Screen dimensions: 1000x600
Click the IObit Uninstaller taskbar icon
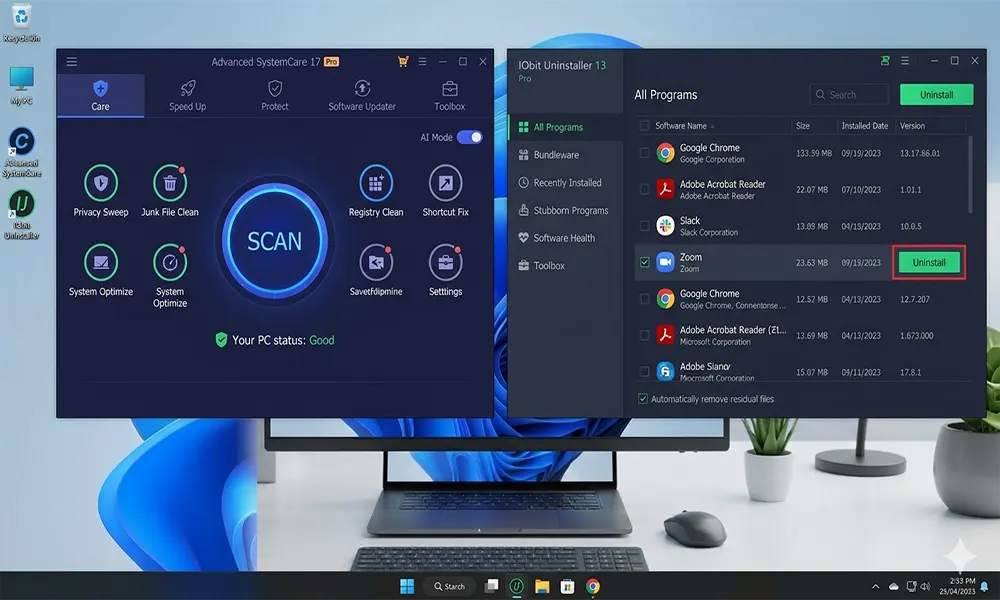click(516, 586)
